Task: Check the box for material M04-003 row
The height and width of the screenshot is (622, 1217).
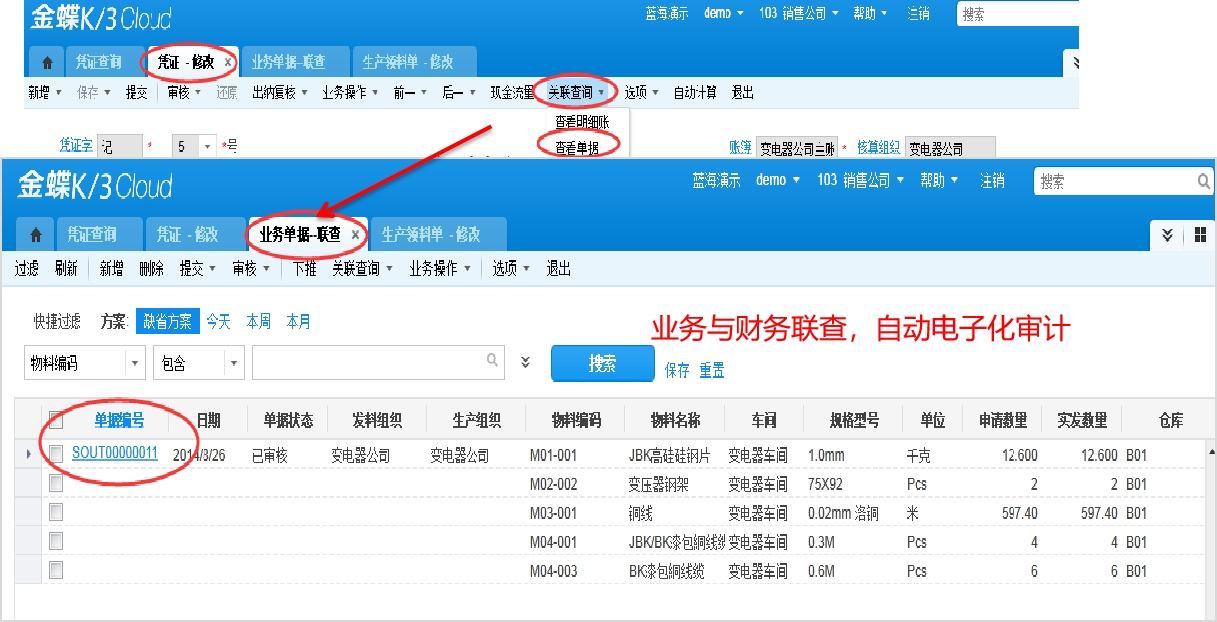Action: (x=56, y=570)
